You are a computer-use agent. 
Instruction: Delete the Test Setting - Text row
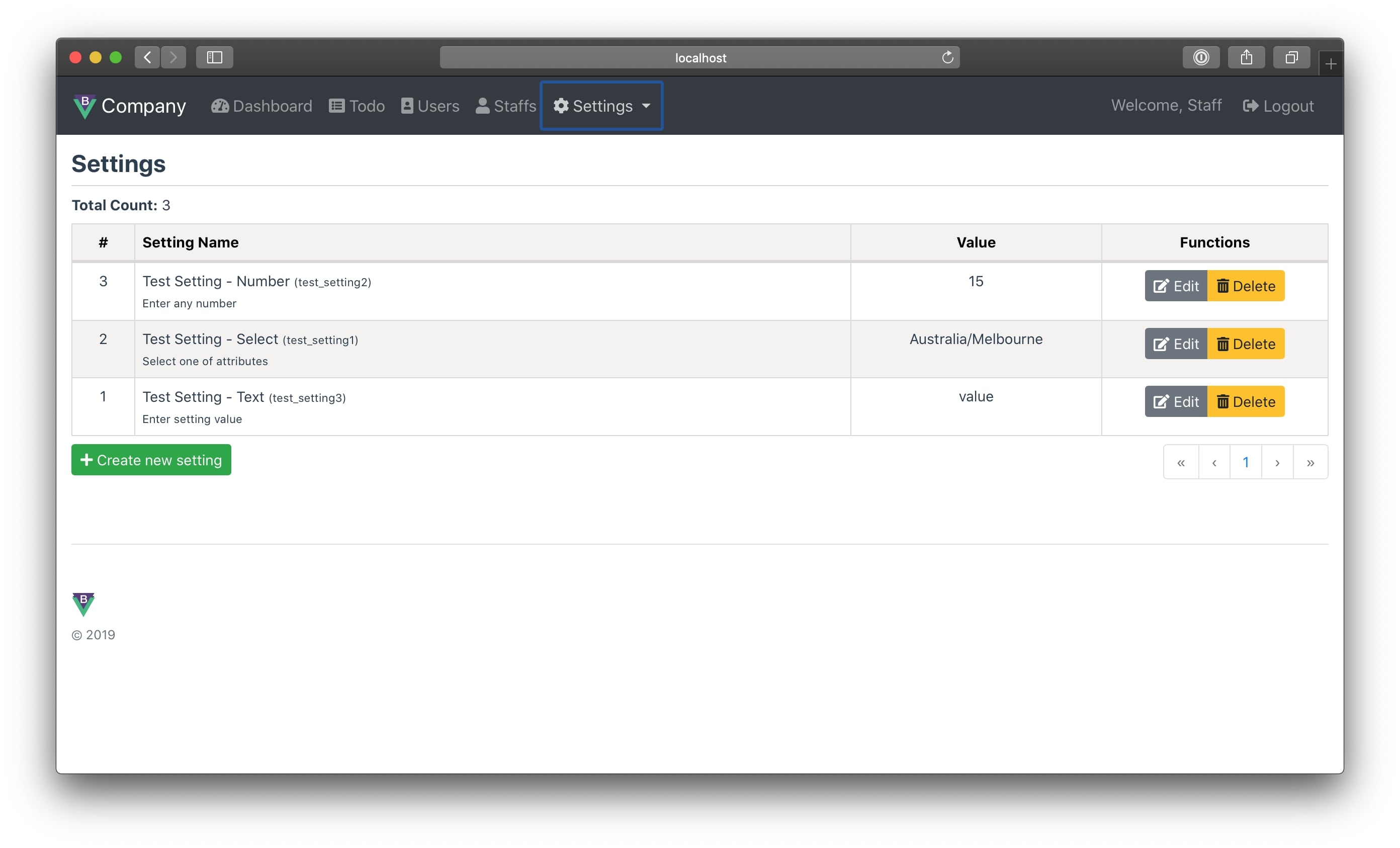coord(1245,402)
